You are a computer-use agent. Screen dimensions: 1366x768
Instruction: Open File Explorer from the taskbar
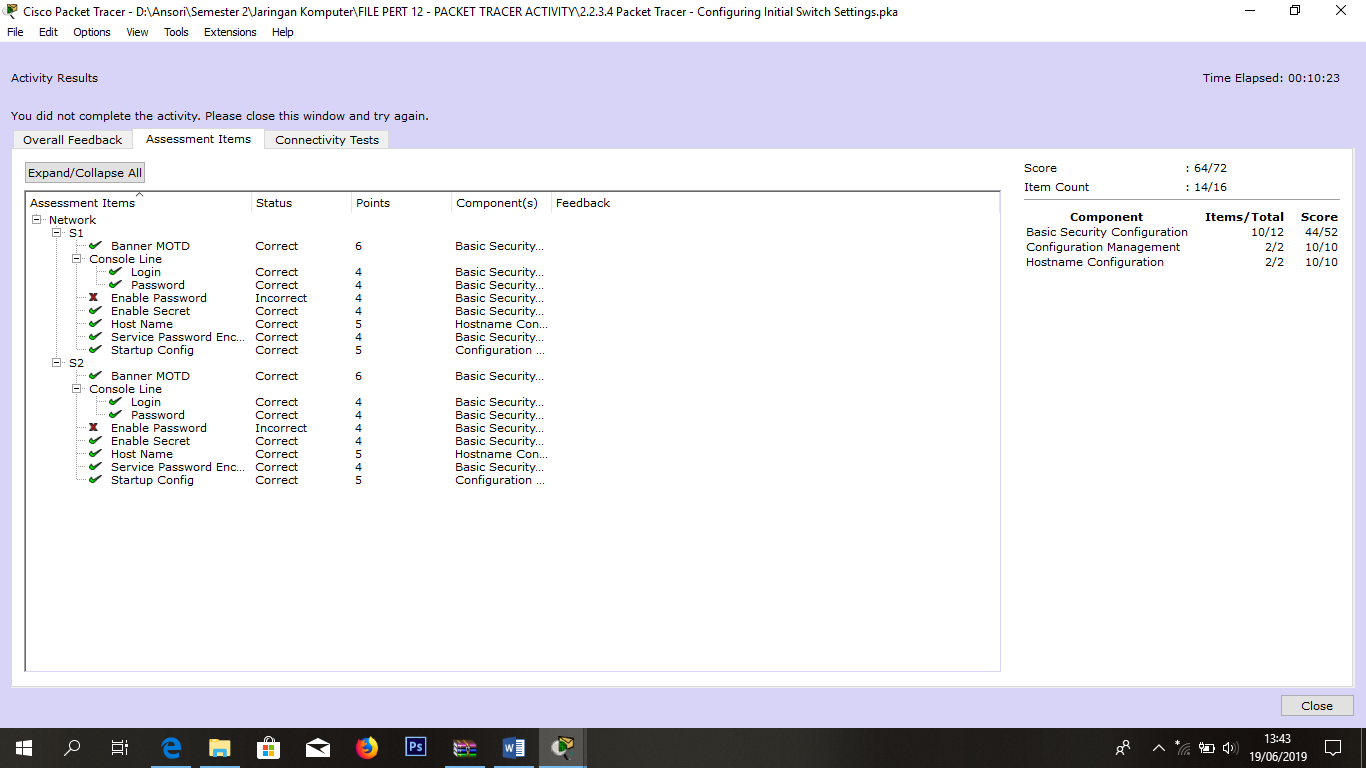click(x=219, y=748)
